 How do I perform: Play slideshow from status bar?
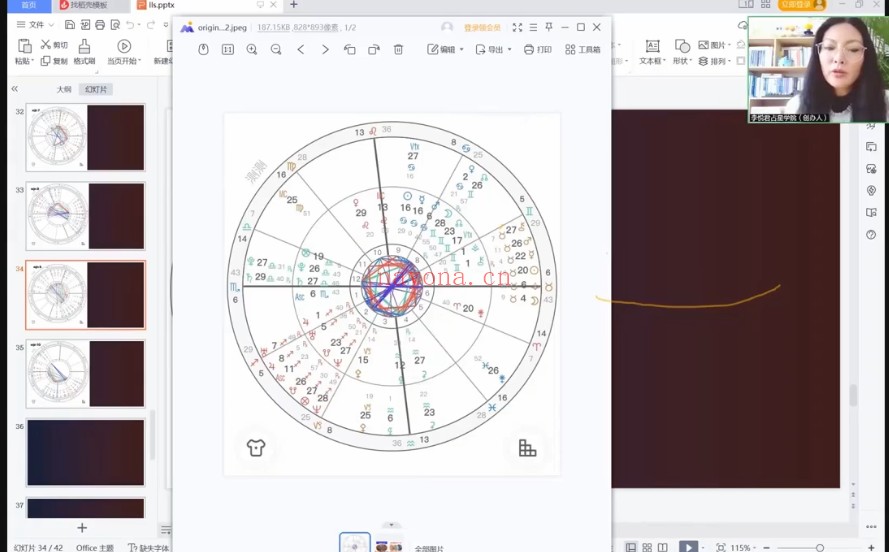pyautogui.click(x=688, y=547)
